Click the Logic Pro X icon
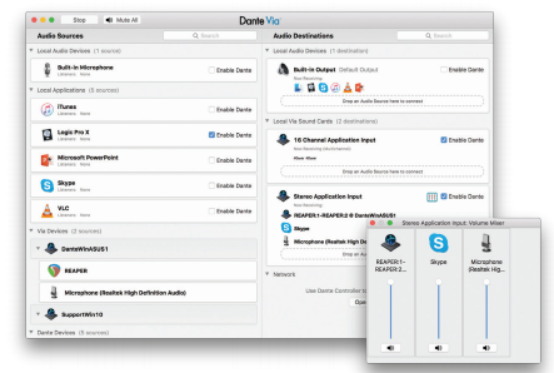The height and width of the screenshot is (373, 554). (47, 135)
